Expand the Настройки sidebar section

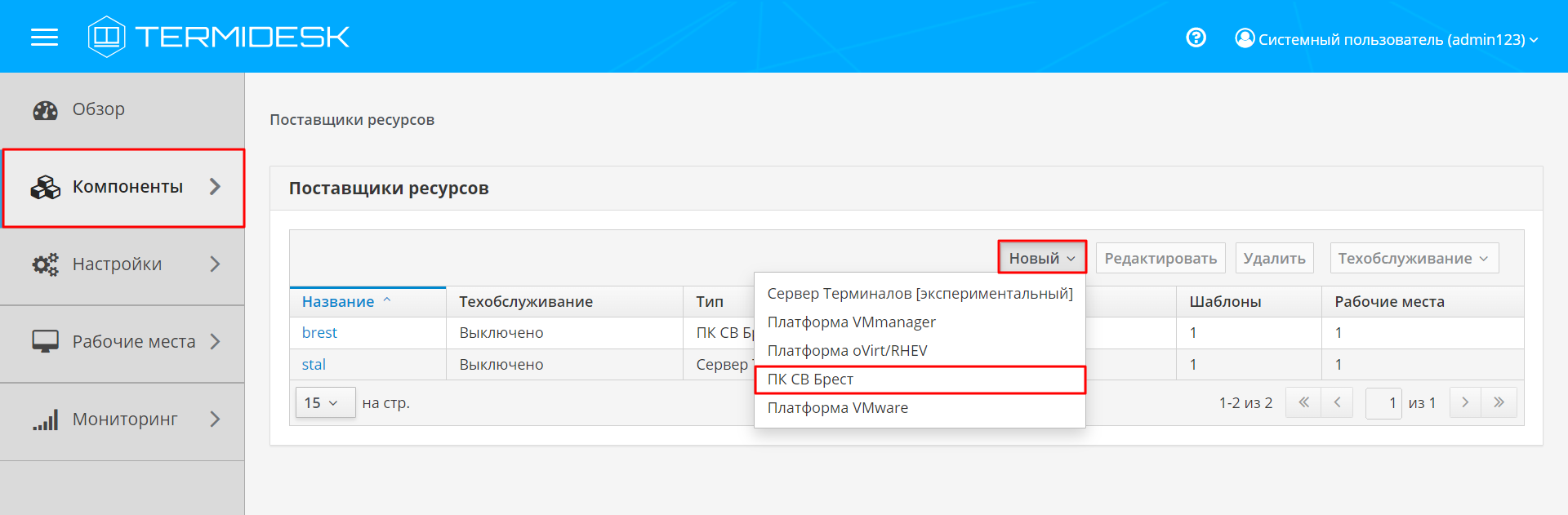(x=215, y=264)
